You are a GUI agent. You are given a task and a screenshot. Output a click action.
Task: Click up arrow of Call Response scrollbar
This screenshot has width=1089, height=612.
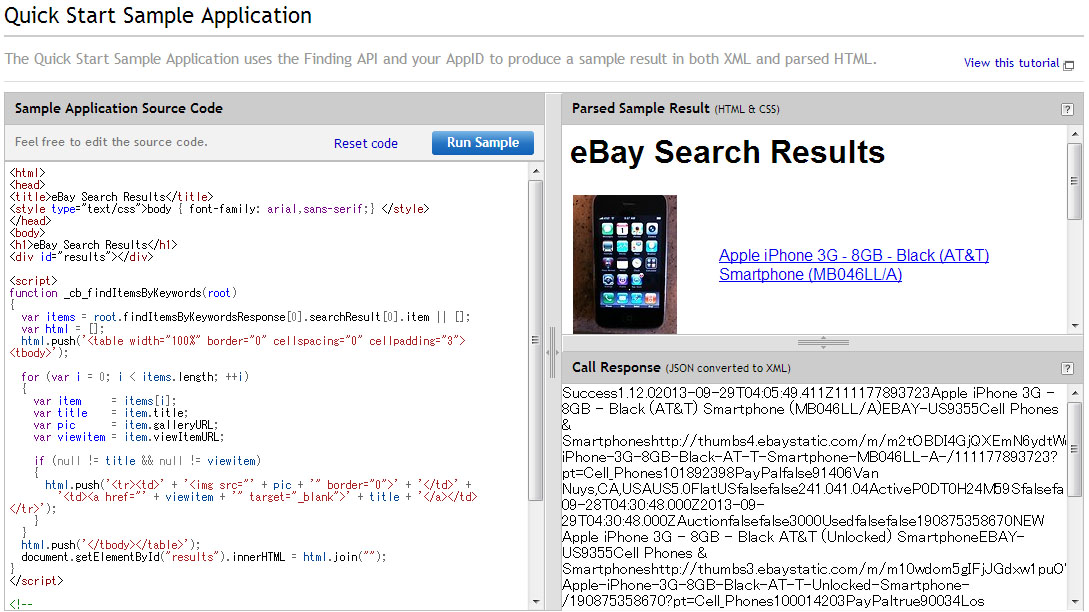(1074, 393)
